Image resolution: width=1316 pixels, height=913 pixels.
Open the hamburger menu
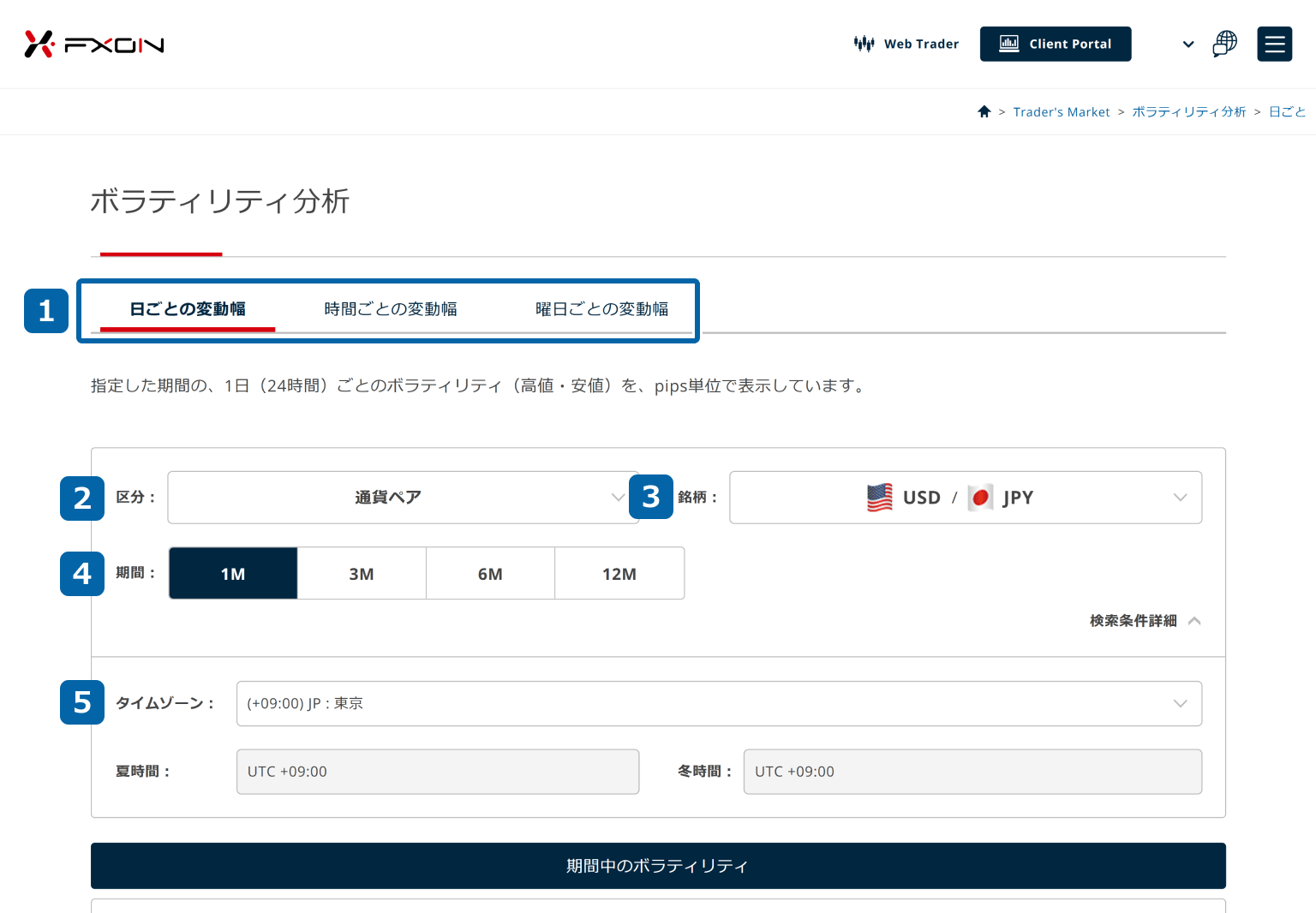1275,44
